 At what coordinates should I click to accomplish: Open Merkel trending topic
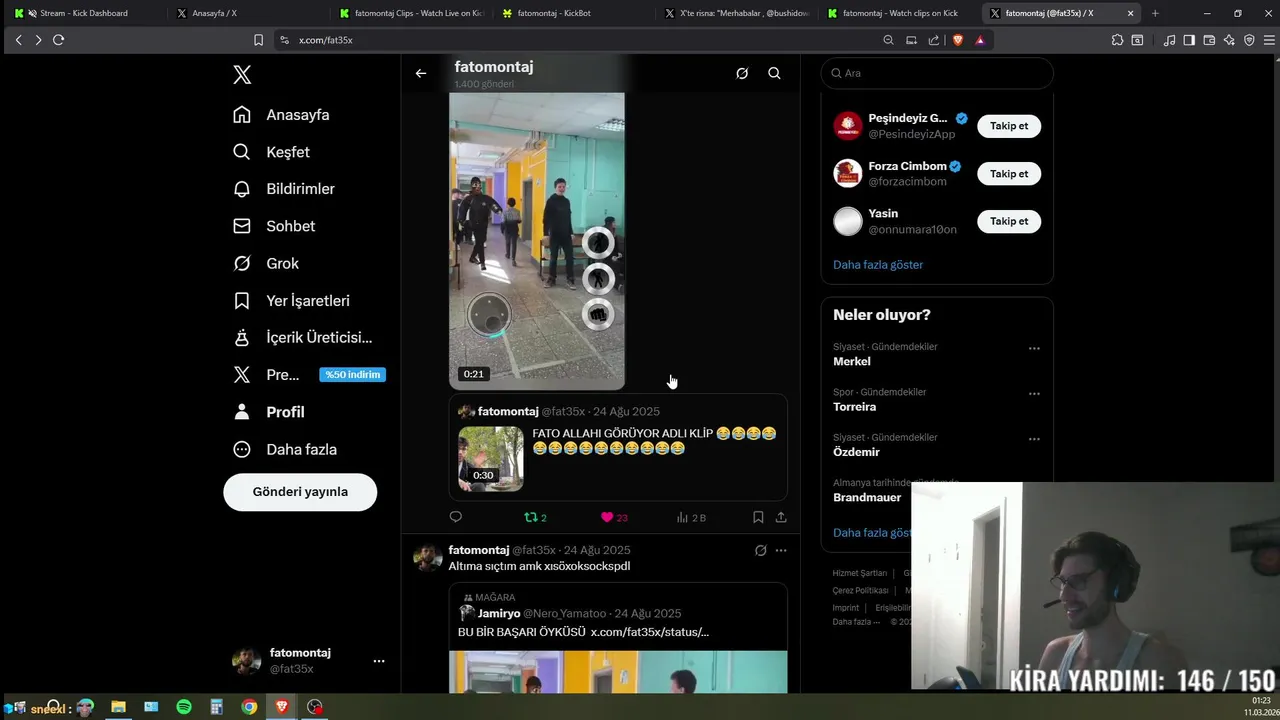[852, 361]
